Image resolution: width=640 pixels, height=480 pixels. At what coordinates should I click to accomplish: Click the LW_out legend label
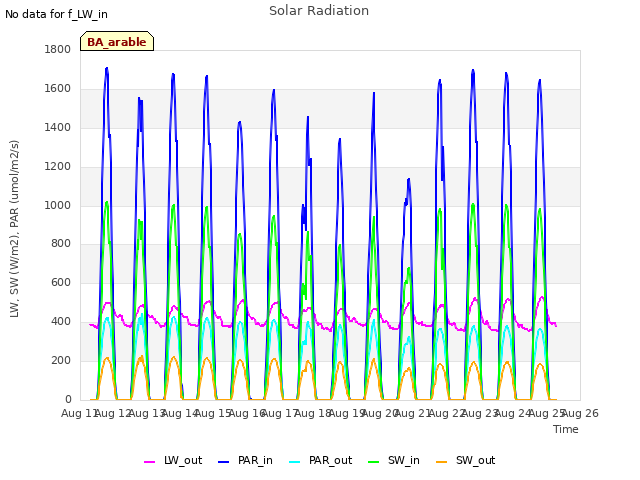(x=183, y=461)
